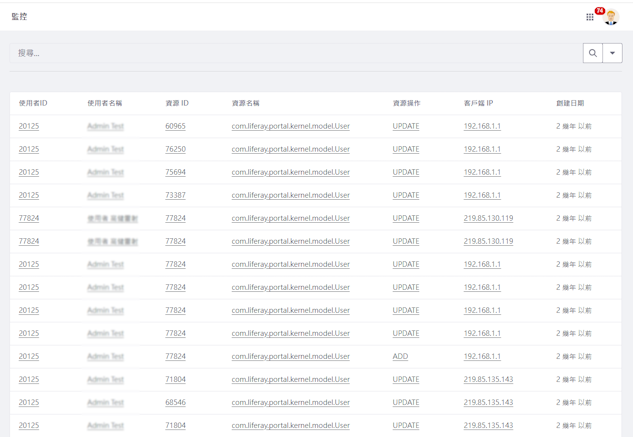Click the 資源 ID column header

click(177, 103)
